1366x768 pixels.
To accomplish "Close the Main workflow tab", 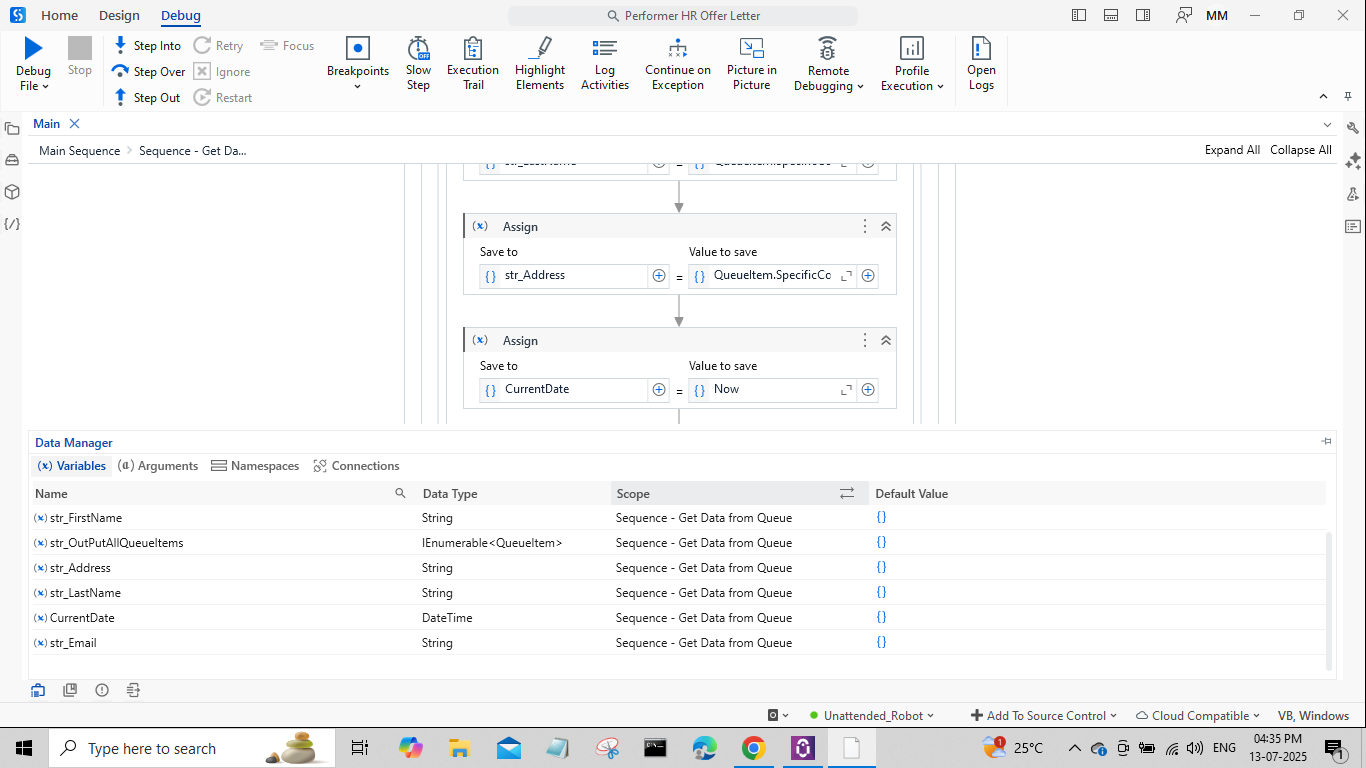I will [x=74, y=124].
